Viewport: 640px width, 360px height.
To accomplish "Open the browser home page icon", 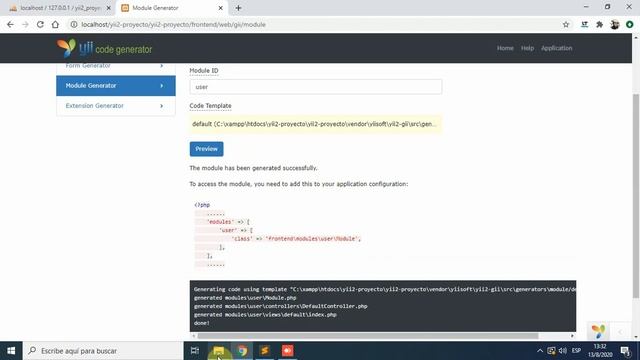I will (55, 24).
